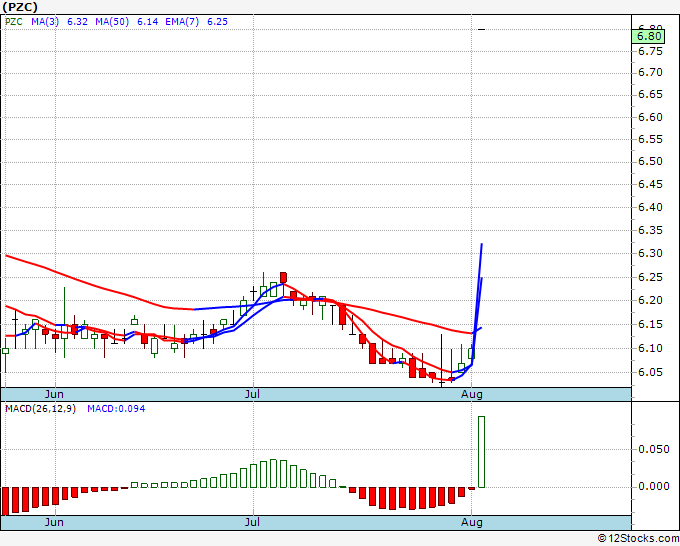Click Aug on the price chart time axis

472,394
